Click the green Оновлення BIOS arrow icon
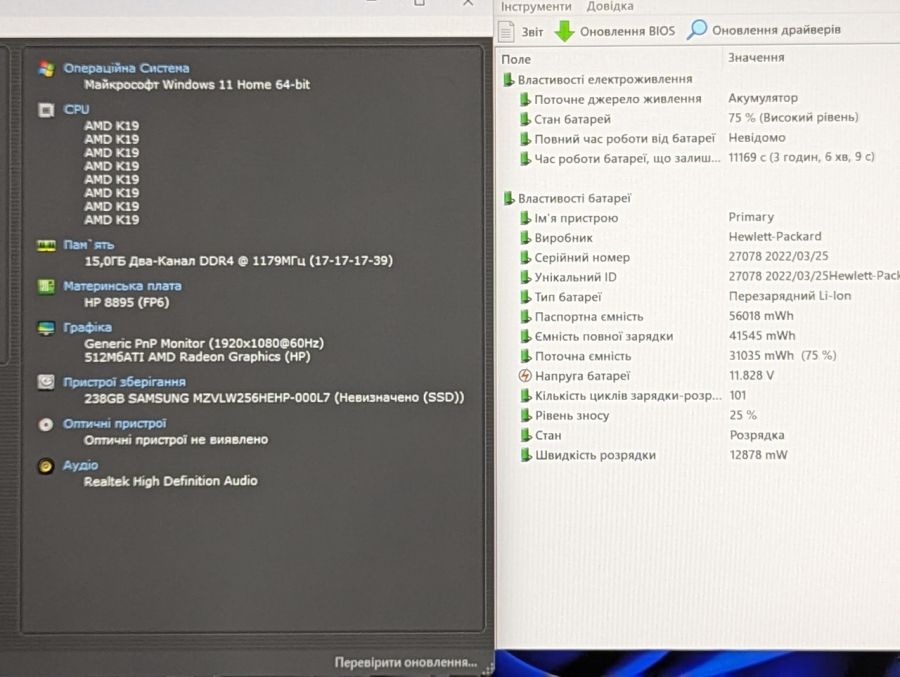Image resolution: width=900 pixels, height=677 pixels. (x=564, y=31)
